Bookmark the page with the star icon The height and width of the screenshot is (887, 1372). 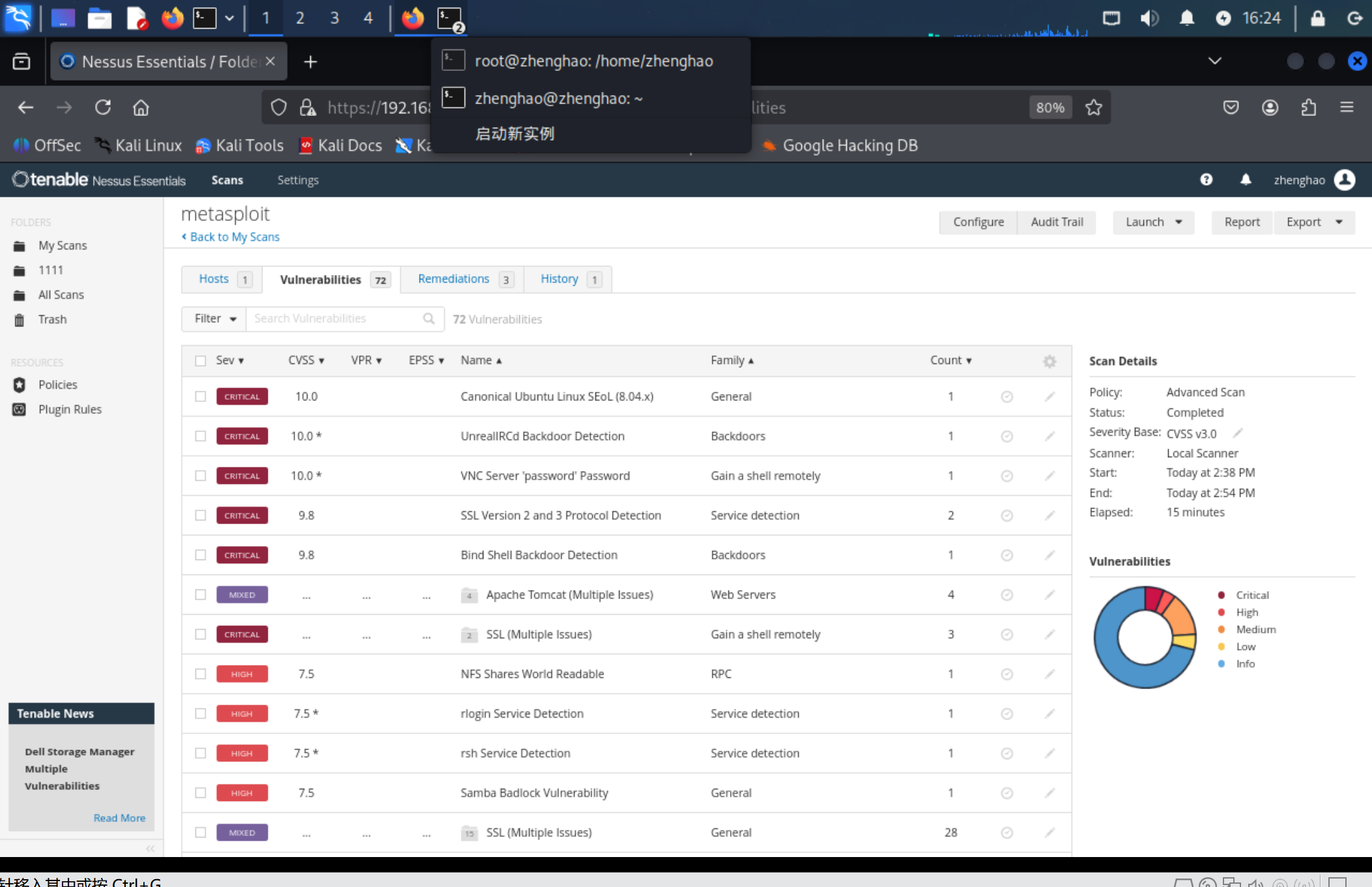[x=1094, y=107]
